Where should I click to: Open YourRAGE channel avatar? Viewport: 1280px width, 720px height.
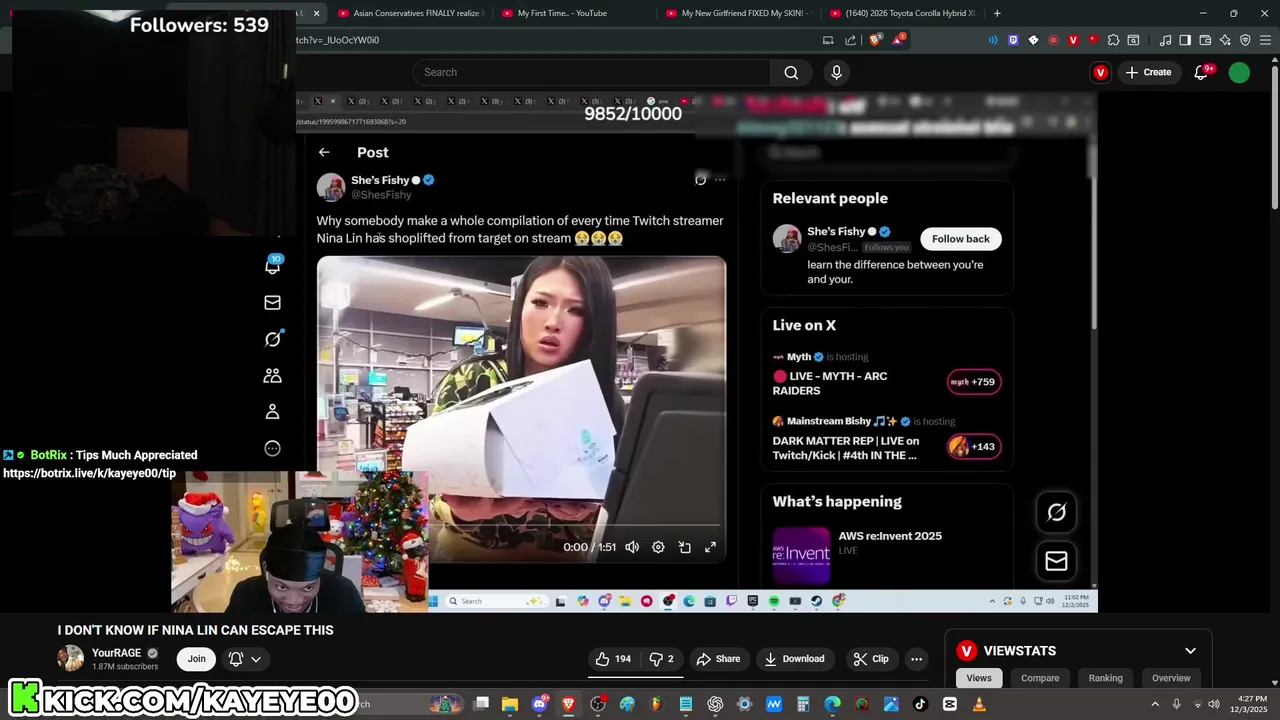click(71, 658)
